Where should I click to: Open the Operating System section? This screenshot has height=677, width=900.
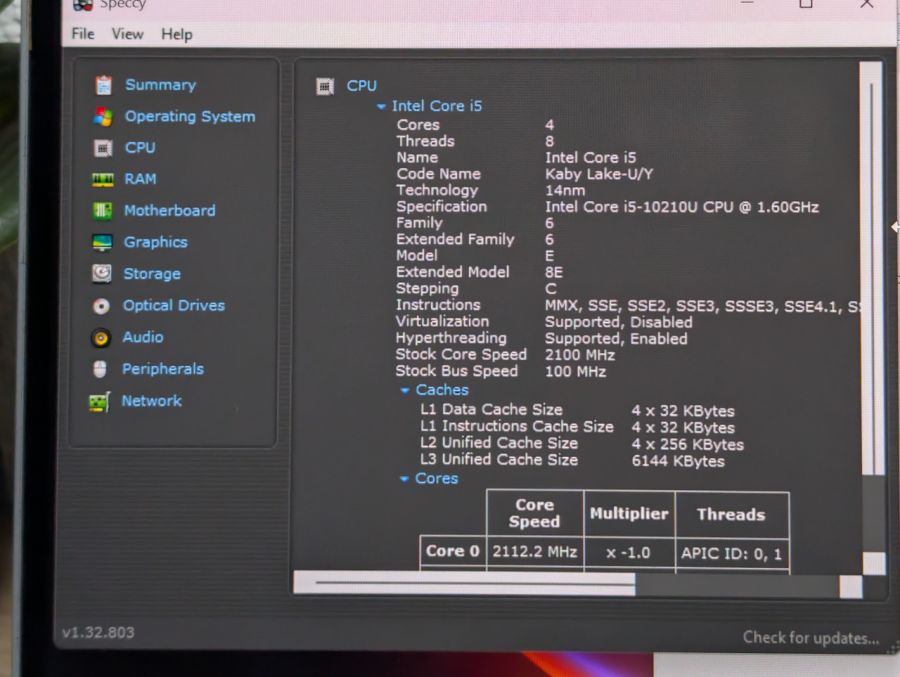pos(190,117)
